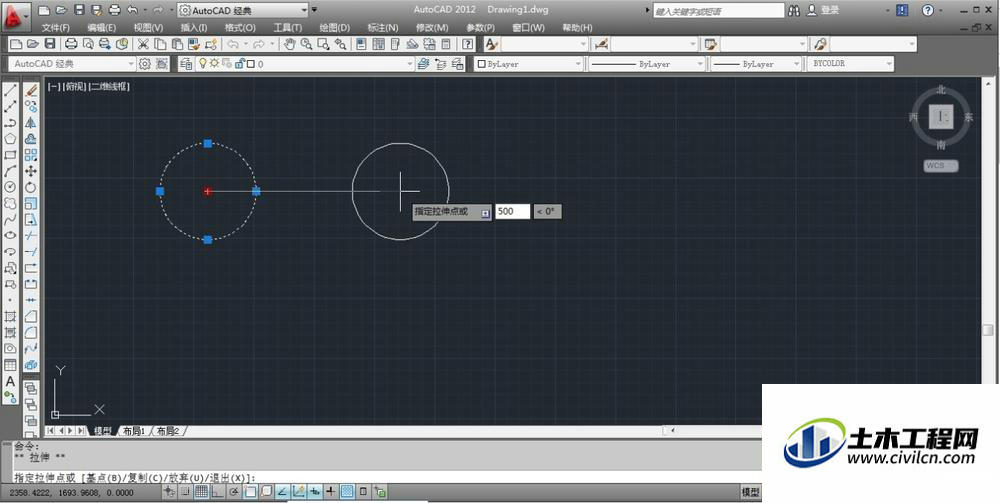
Task: Select the Array modify tool
Action: (x=31, y=155)
